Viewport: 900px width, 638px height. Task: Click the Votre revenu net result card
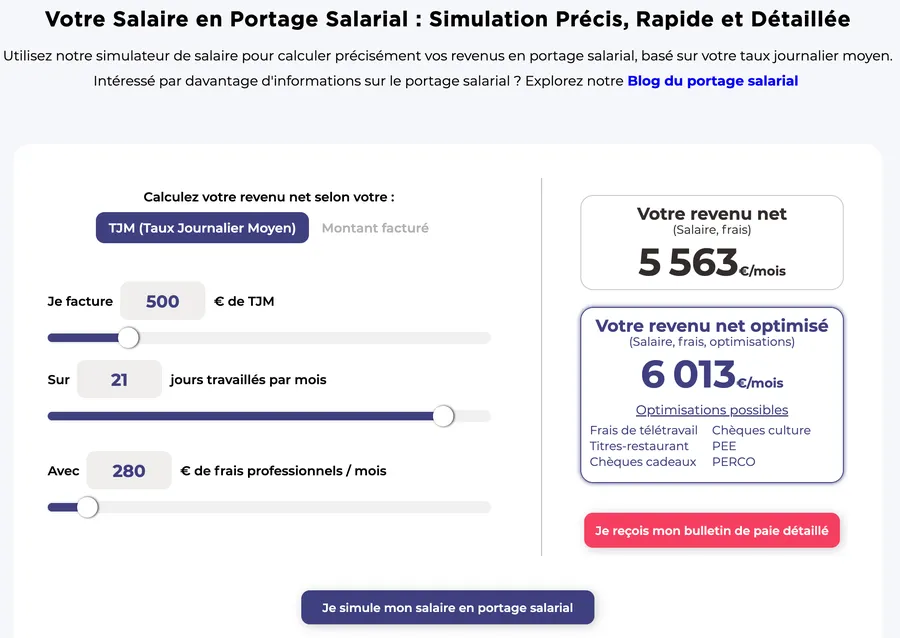point(712,242)
